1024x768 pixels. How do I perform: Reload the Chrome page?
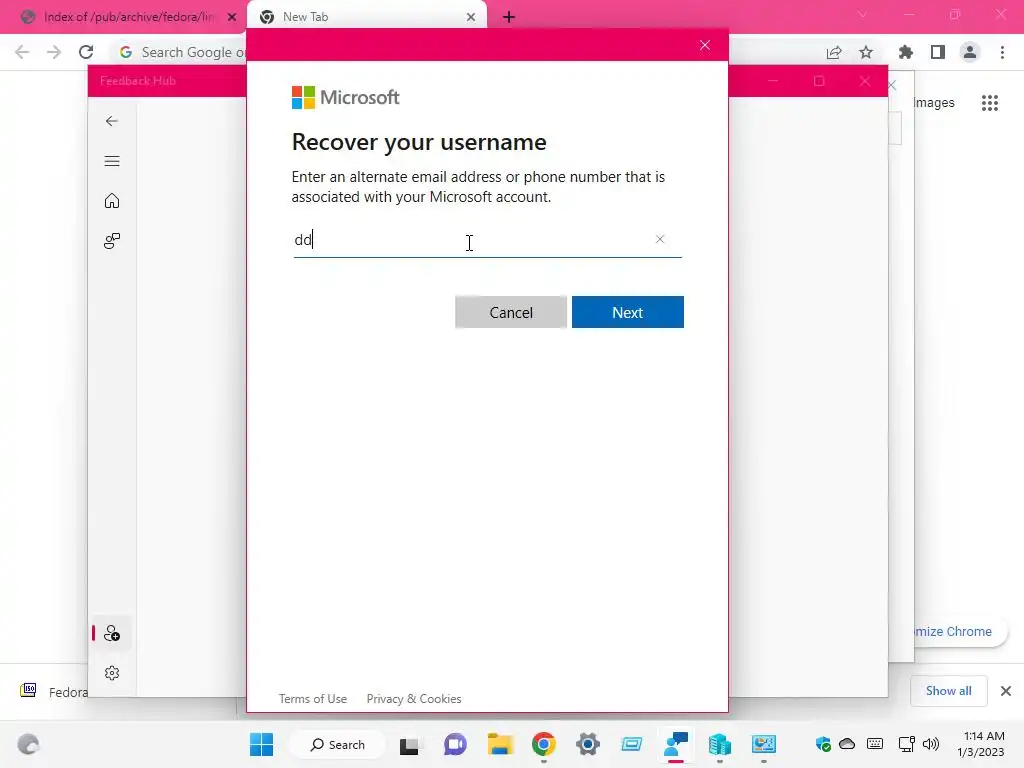pyautogui.click(x=86, y=52)
